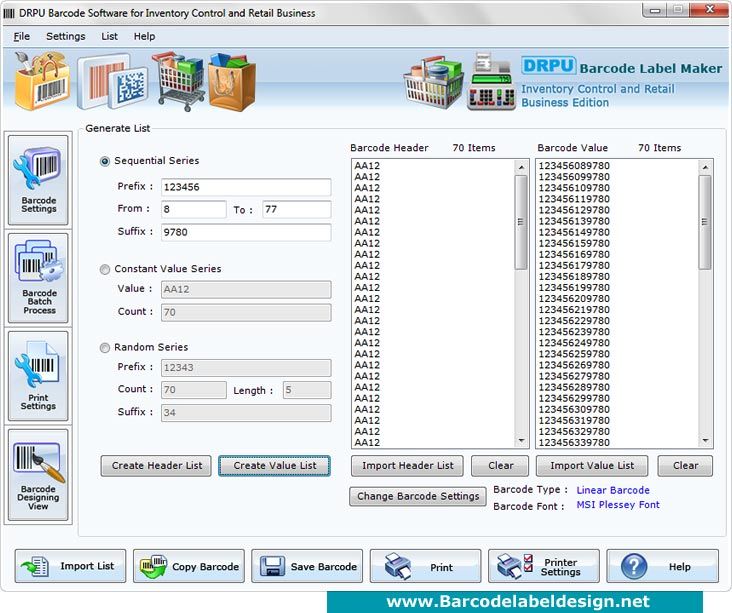Viewport: 732px width, 613px height.
Task: Select the Random Series option
Action: [x=105, y=348]
